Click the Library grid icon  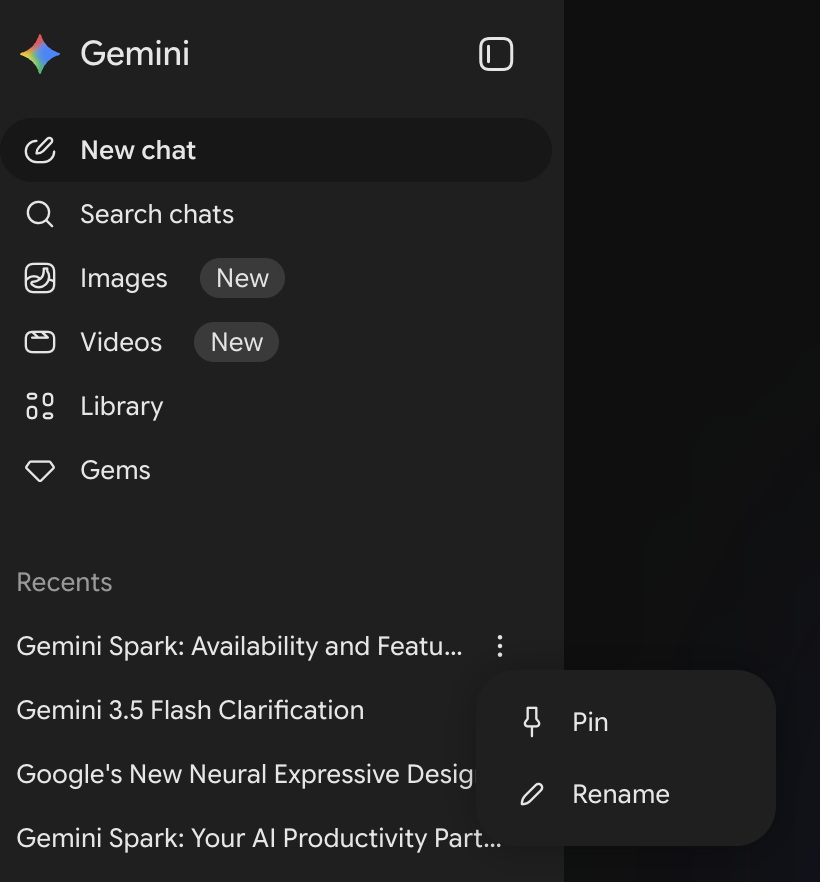point(40,406)
